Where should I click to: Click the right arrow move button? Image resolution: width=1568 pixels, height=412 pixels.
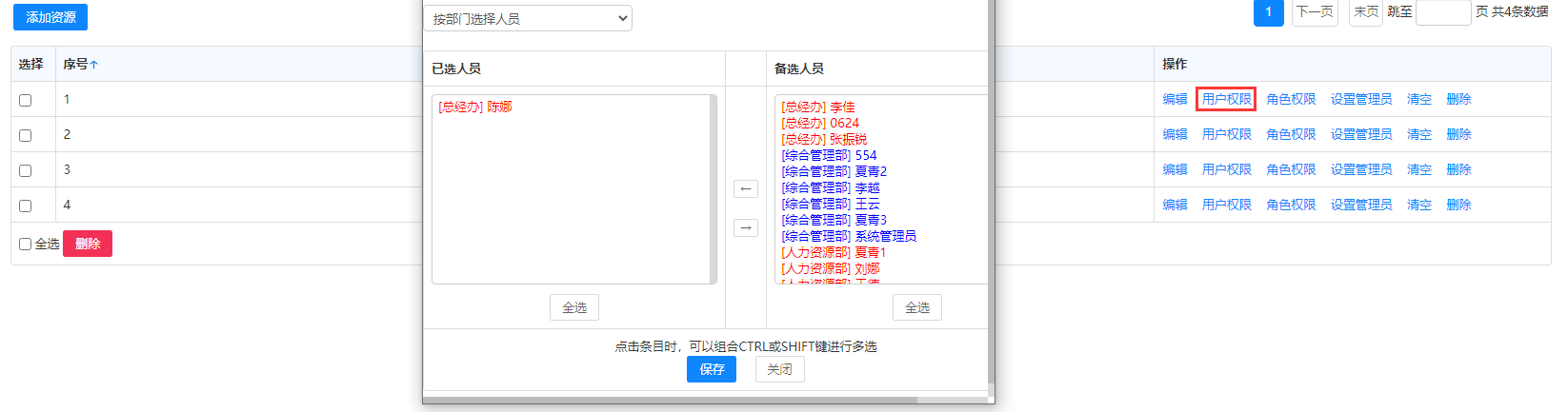[x=746, y=227]
